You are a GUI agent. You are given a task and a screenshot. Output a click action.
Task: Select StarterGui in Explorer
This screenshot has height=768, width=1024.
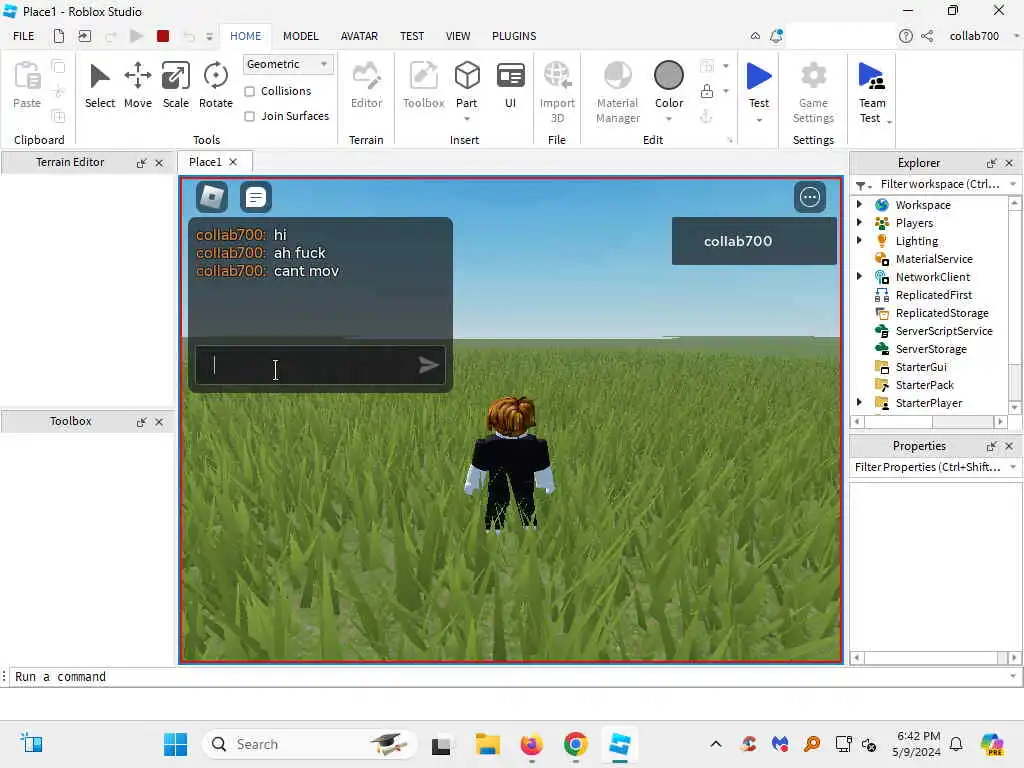click(x=921, y=367)
